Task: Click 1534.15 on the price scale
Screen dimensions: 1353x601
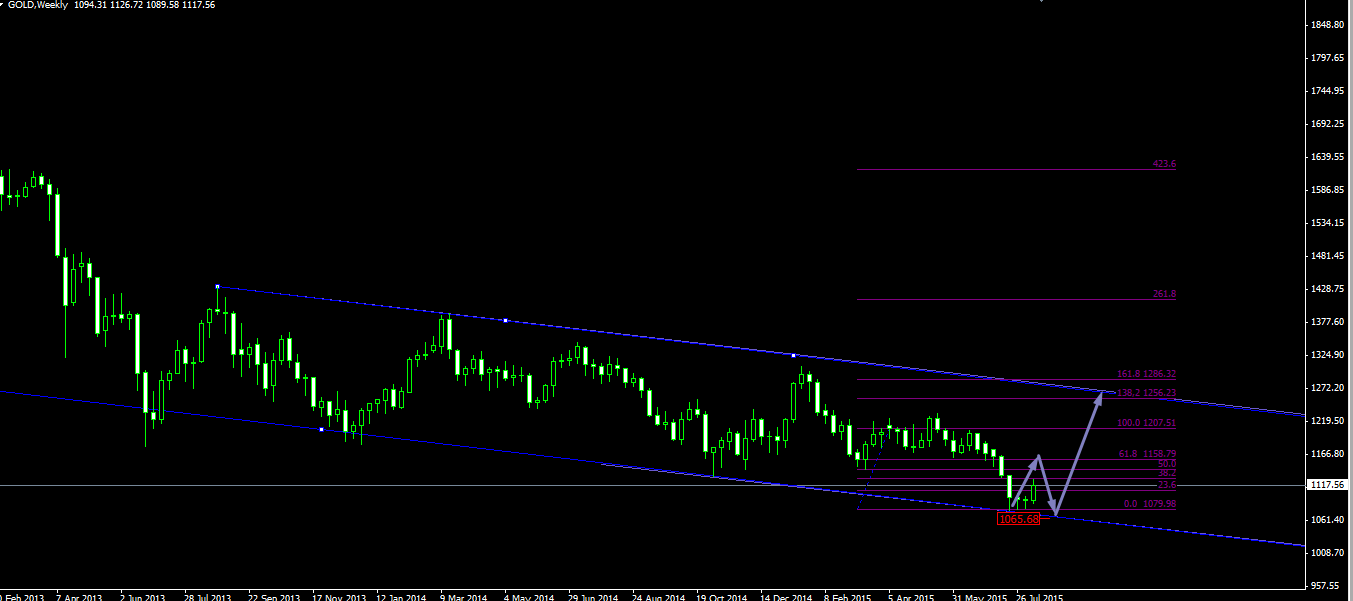Action: [1329, 223]
